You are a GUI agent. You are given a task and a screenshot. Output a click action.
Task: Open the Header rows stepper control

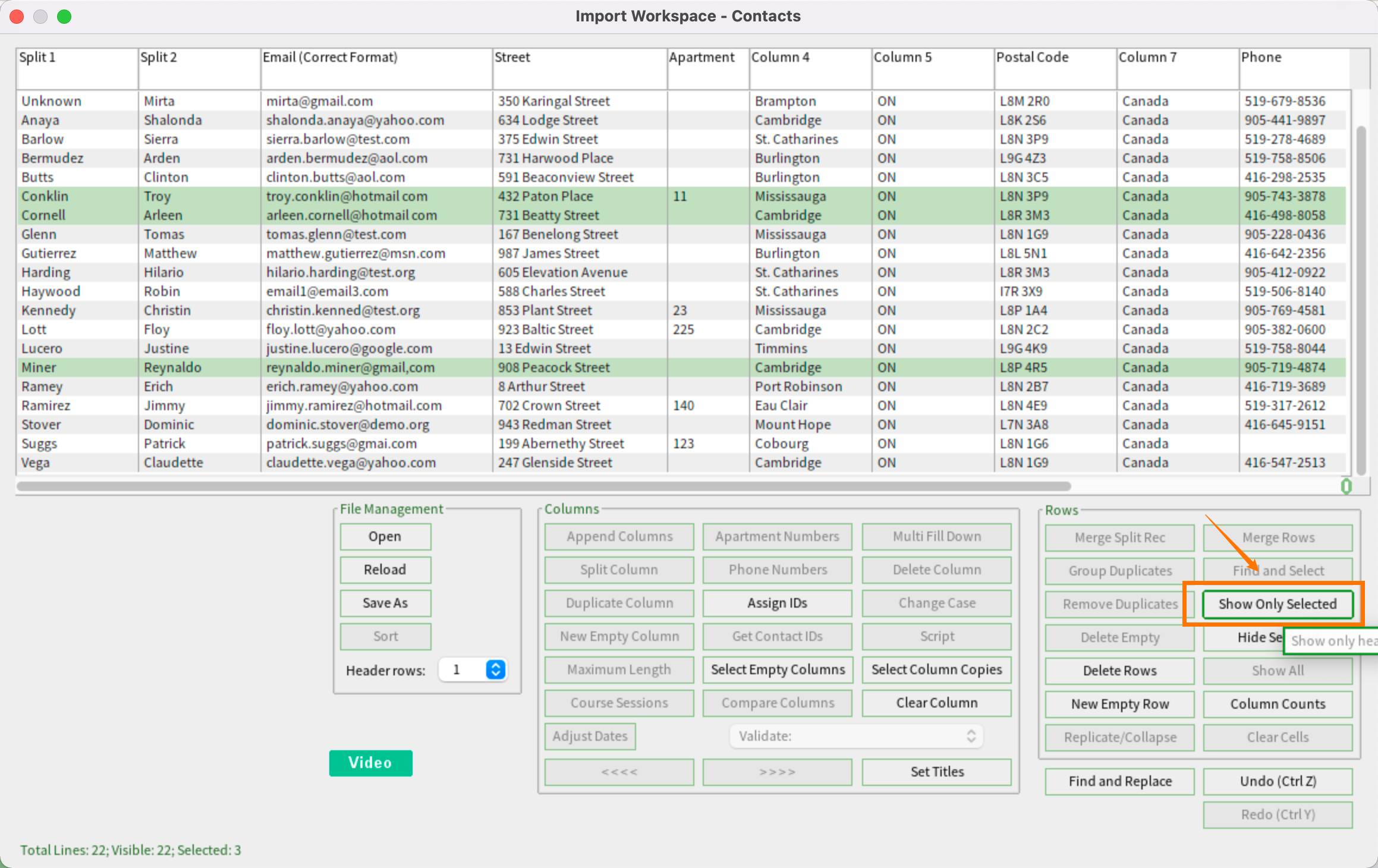tap(495, 669)
